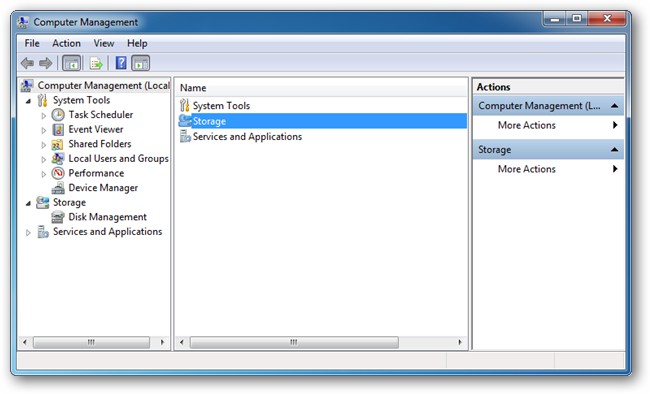Close the Computer Management window
The image size is (650, 394).
607,19
